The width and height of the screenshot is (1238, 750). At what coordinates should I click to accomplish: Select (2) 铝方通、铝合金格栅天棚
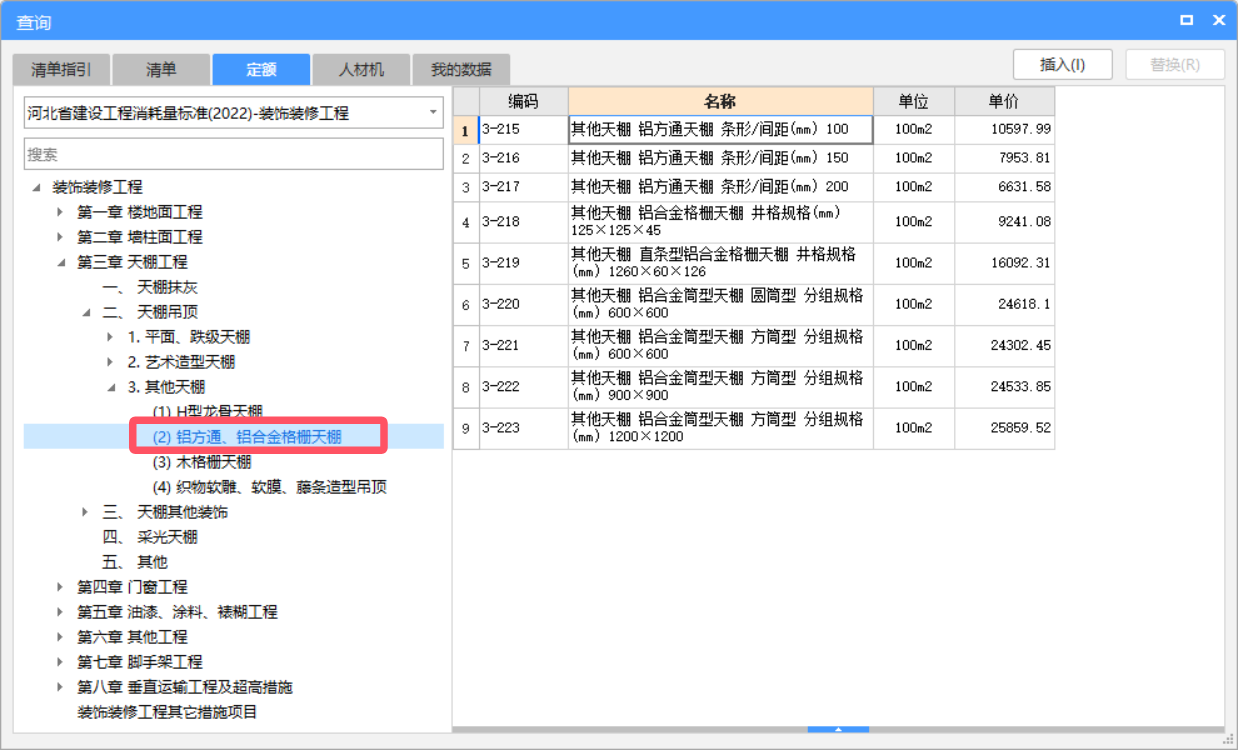pos(246,437)
